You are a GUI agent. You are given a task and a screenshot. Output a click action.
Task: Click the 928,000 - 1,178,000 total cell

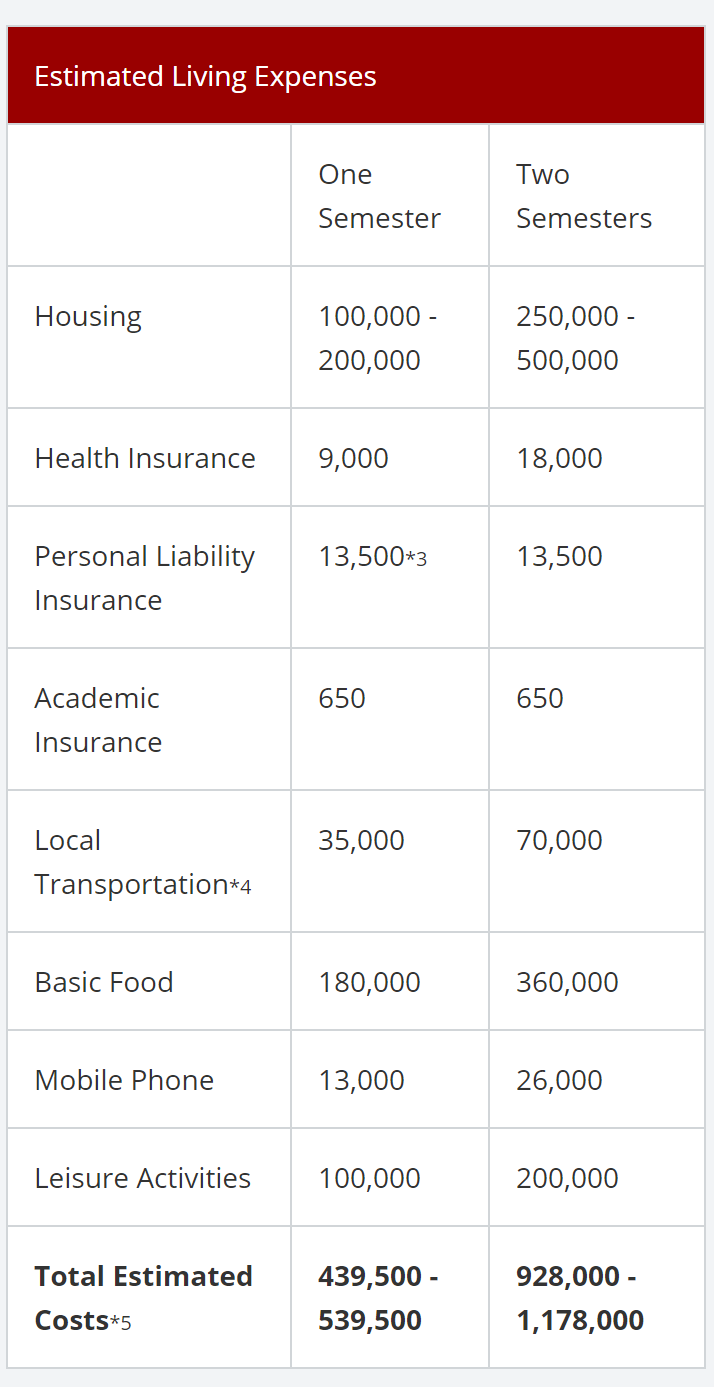click(x=580, y=1298)
